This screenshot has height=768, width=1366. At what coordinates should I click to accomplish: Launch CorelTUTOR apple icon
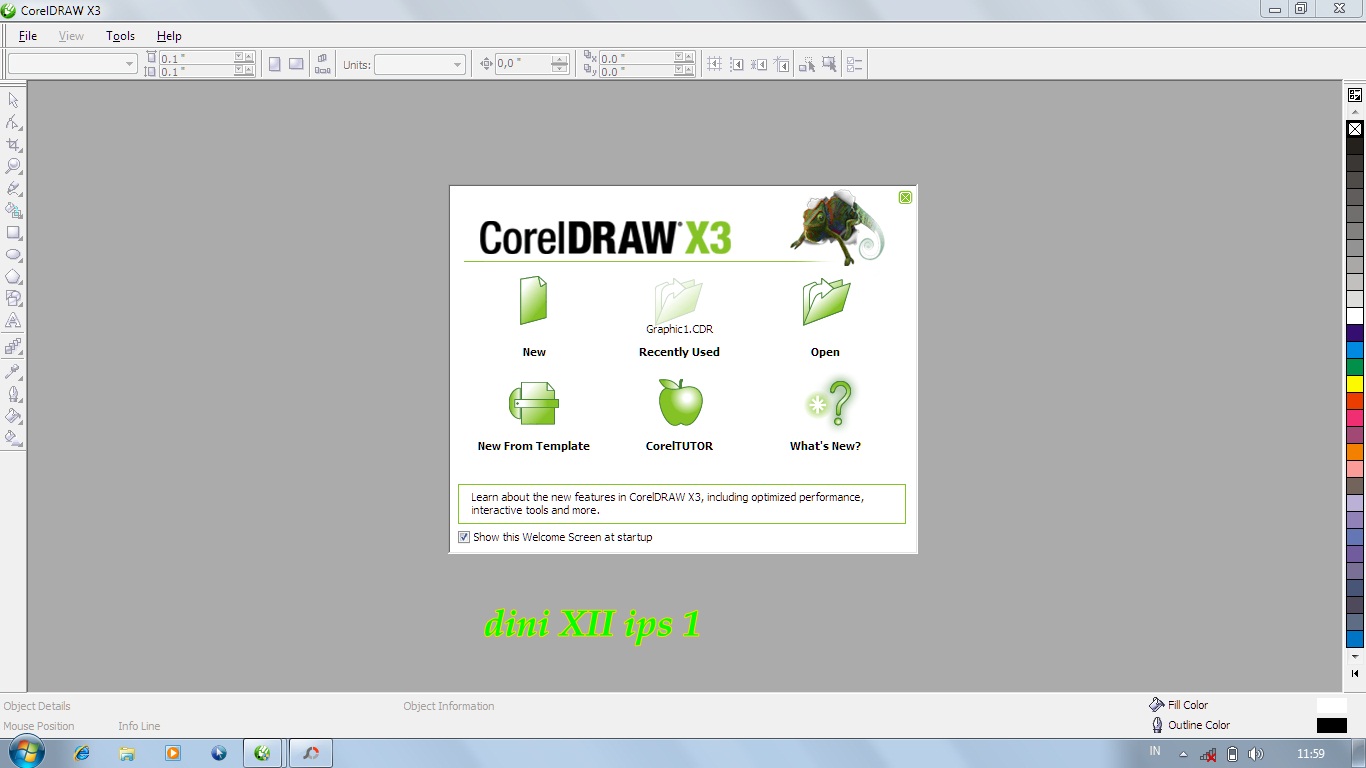pos(680,402)
